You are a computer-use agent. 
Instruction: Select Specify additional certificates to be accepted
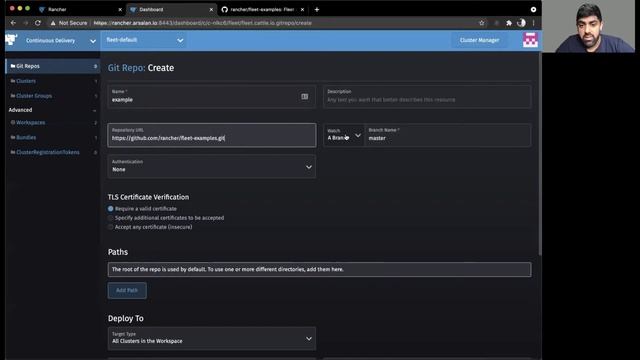coord(111,218)
